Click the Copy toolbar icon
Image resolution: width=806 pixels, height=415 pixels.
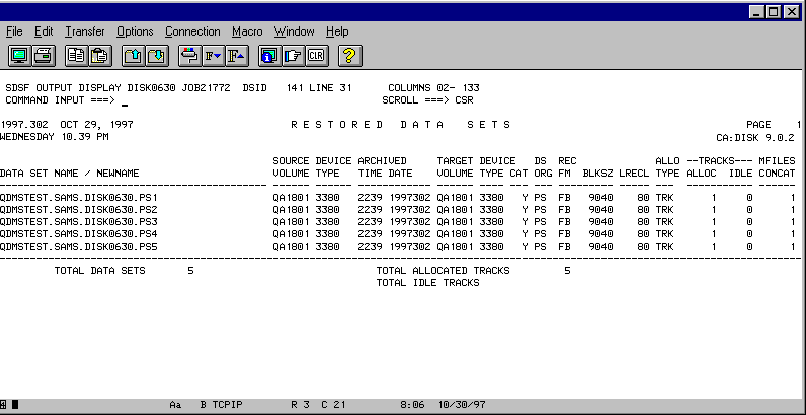[76, 56]
